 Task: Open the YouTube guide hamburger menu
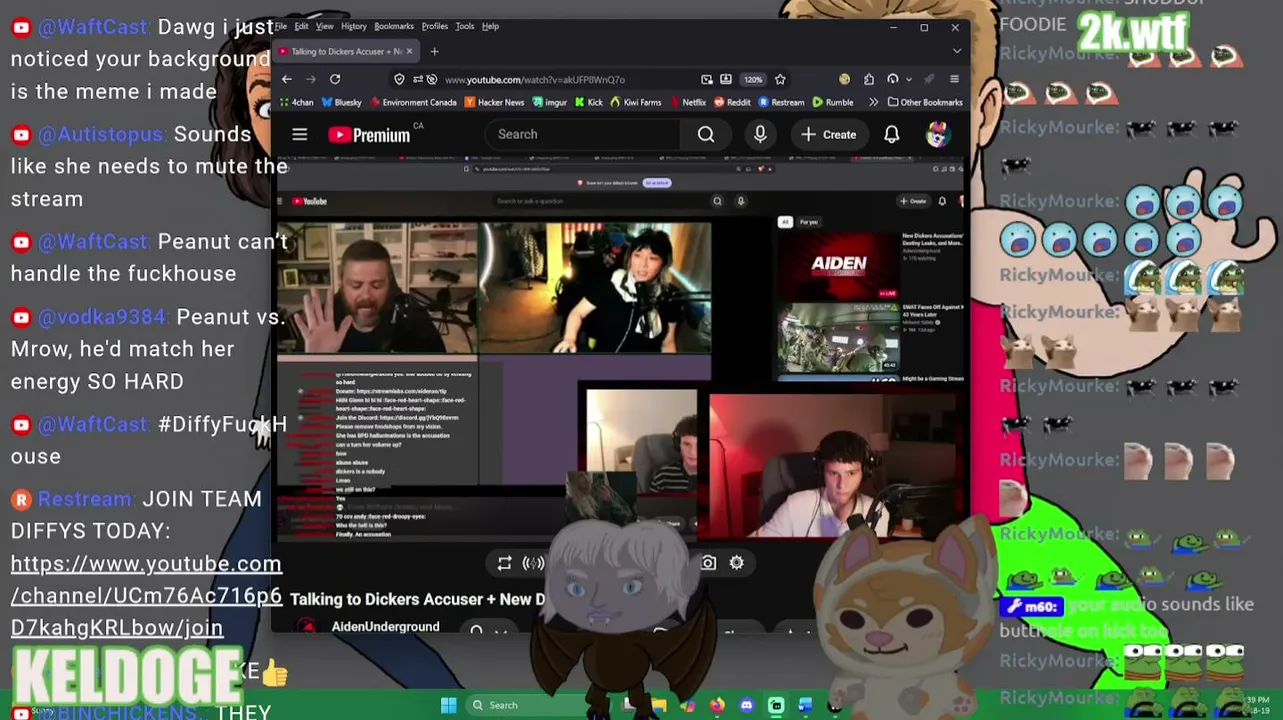(x=299, y=134)
